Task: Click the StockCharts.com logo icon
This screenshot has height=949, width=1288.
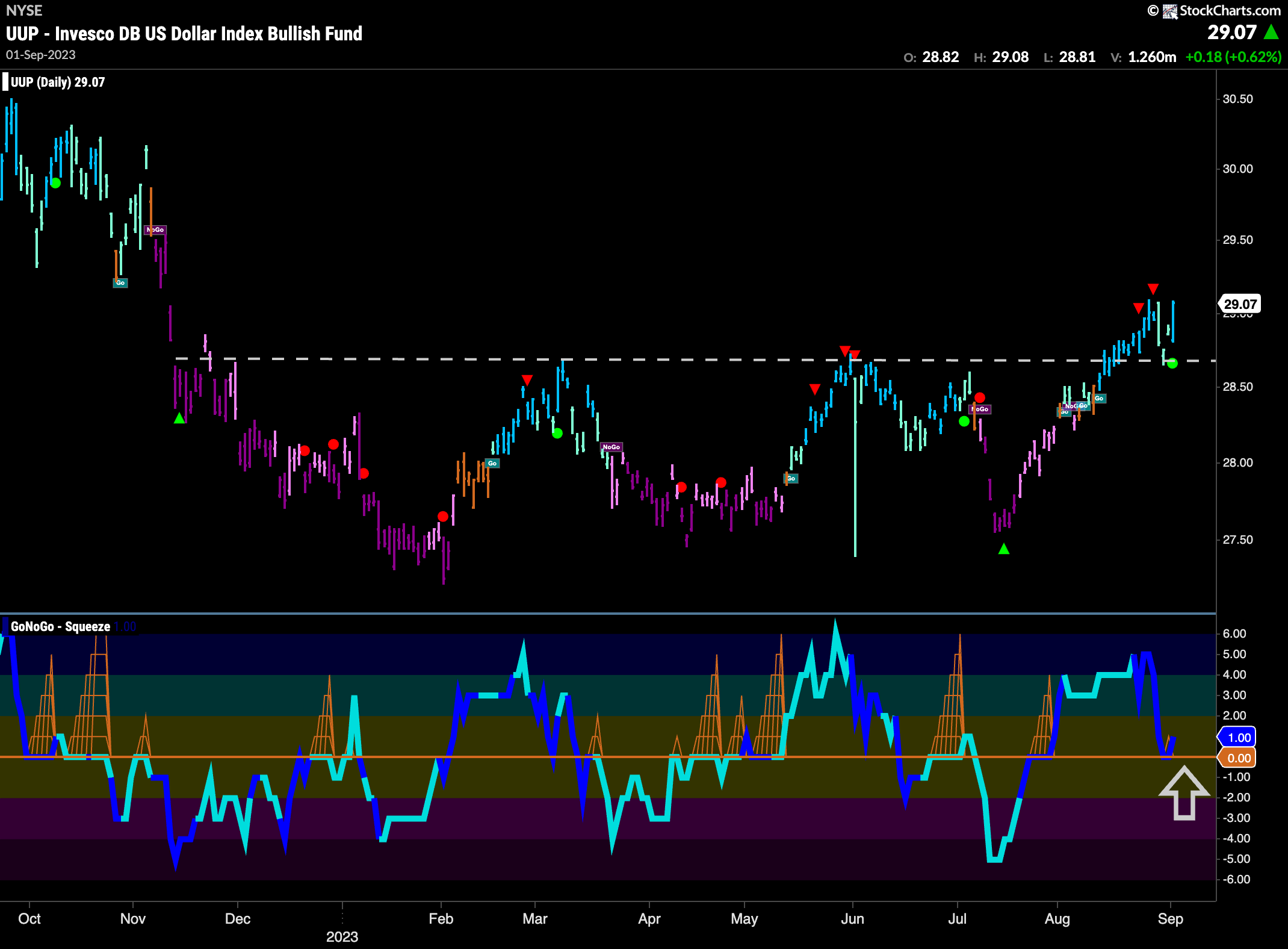Action: pyautogui.click(x=1170, y=11)
